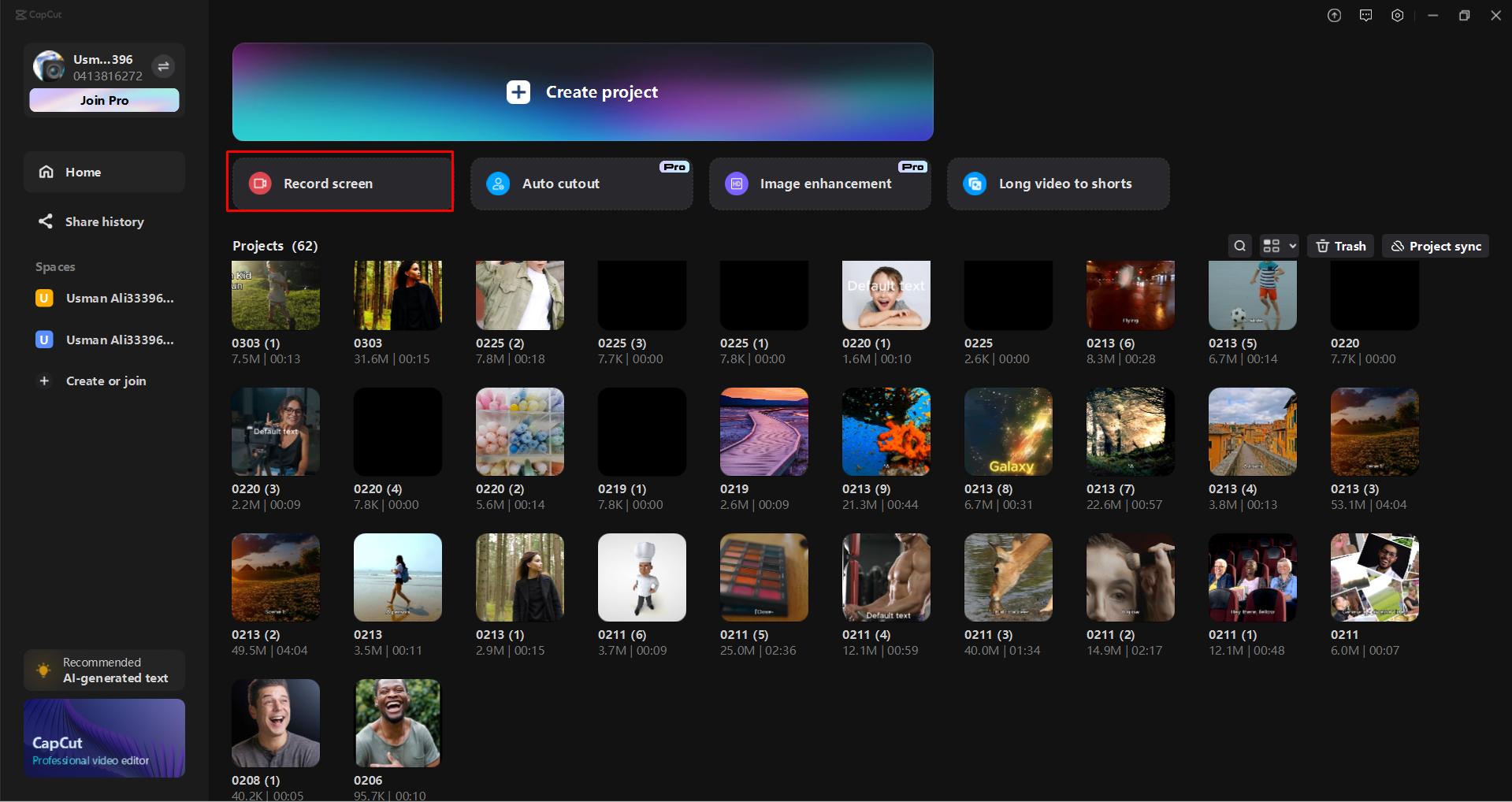The image size is (1512, 802).
Task: Expand the second Usman Ali33396 space
Action: pyautogui.click(x=105, y=340)
